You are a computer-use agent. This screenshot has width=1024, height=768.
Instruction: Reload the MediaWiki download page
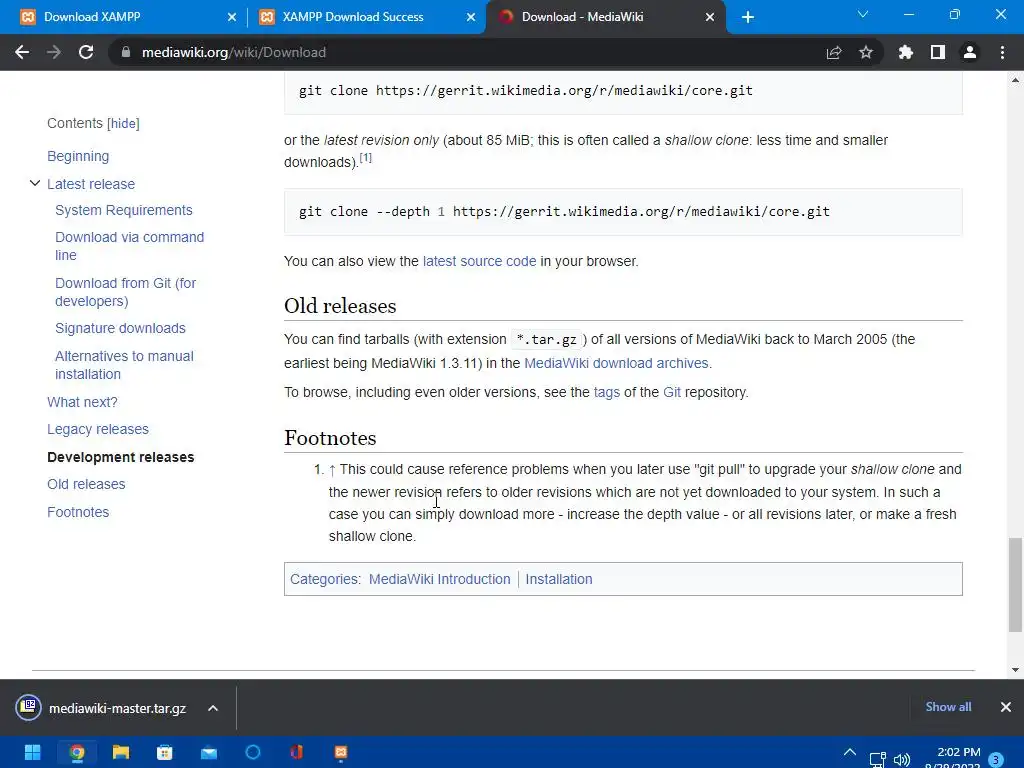tap(86, 52)
